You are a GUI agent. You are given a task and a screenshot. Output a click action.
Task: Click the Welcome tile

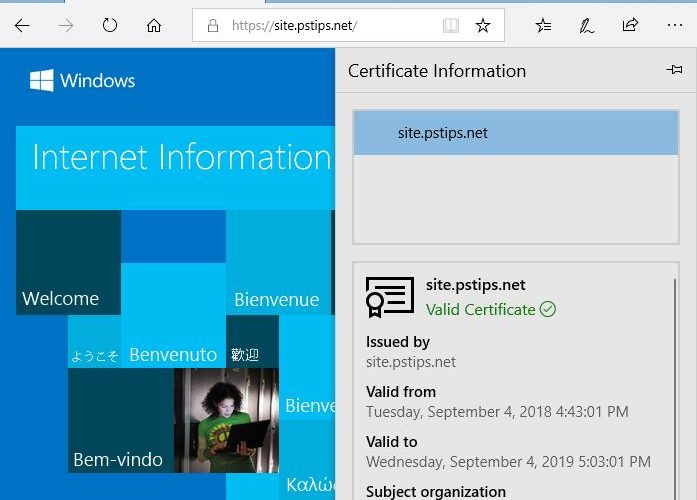click(68, 263)
